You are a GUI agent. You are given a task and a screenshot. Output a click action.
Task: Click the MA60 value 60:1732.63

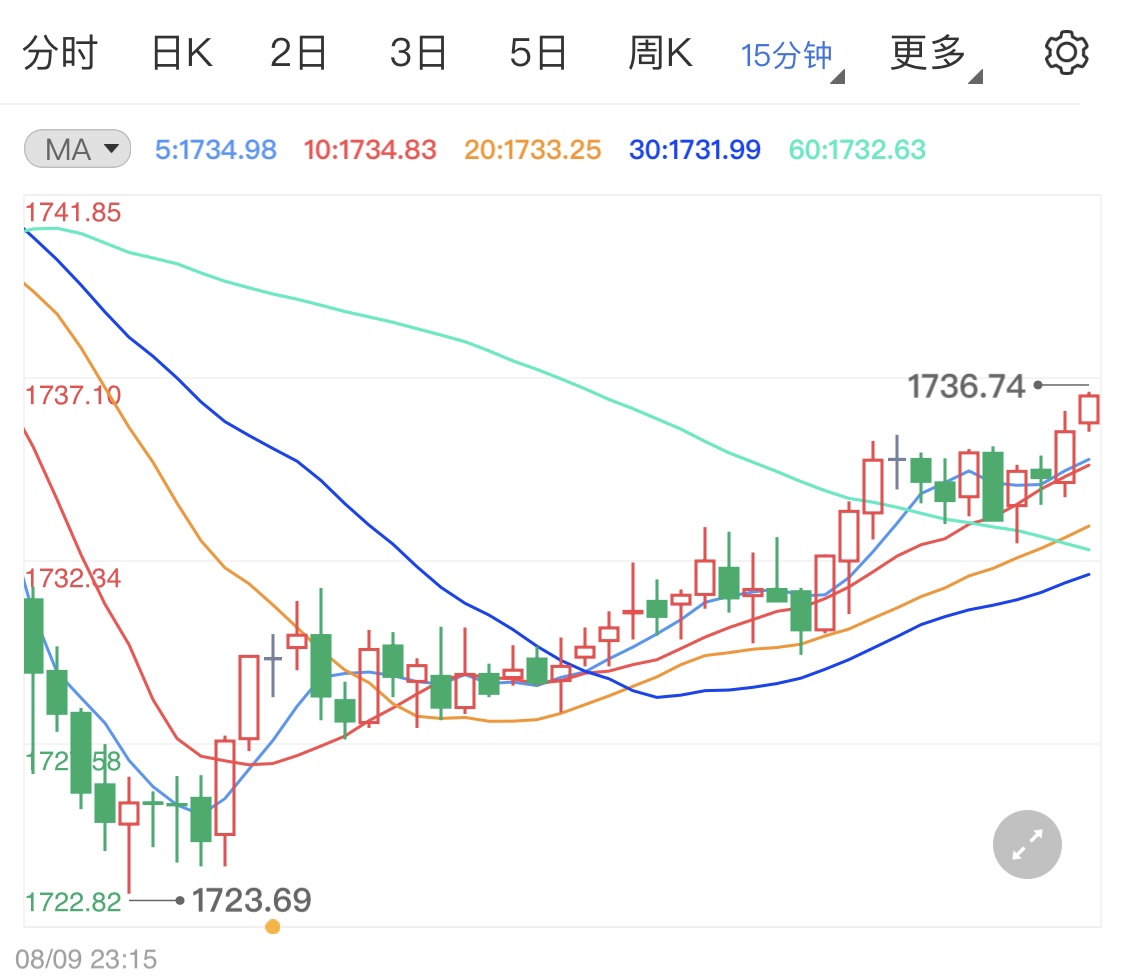(x=857, y=150)
